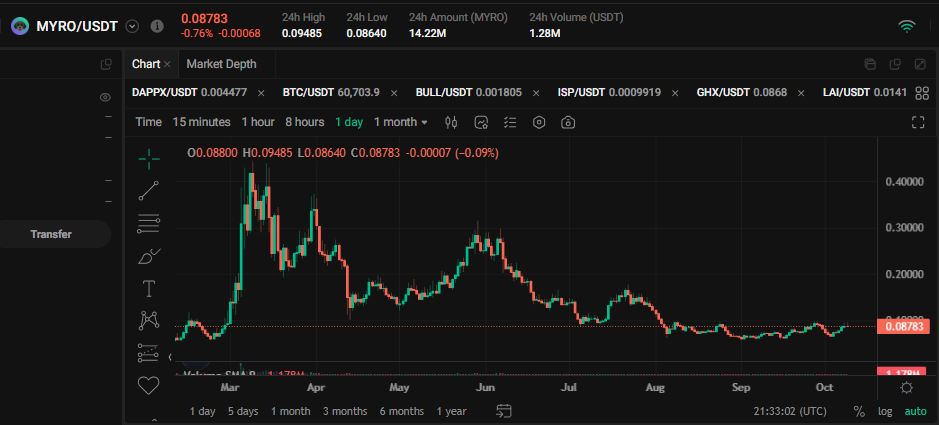Open the GHX/USDT ticker

741,93
